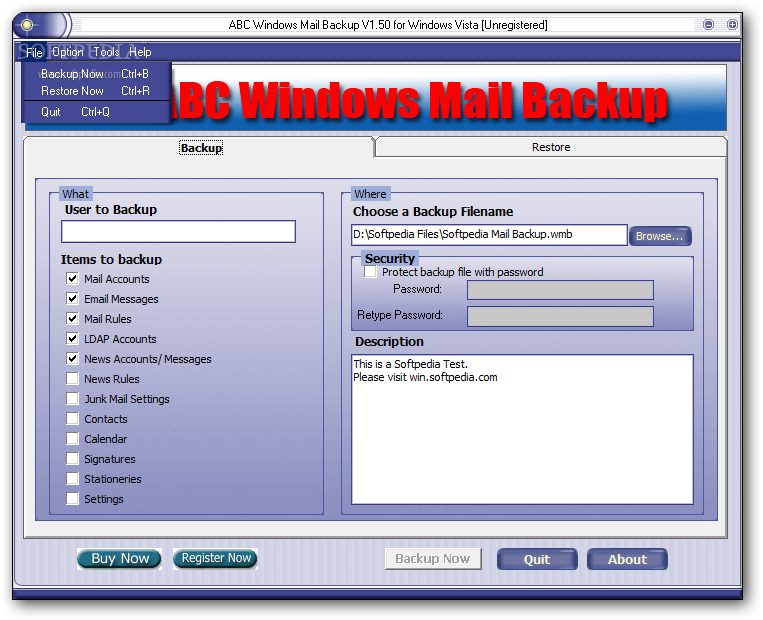This screenshot has width=763, height=620.
Task: Select Quit Ctrl+Q in File menu
Action: coord(96,112)
